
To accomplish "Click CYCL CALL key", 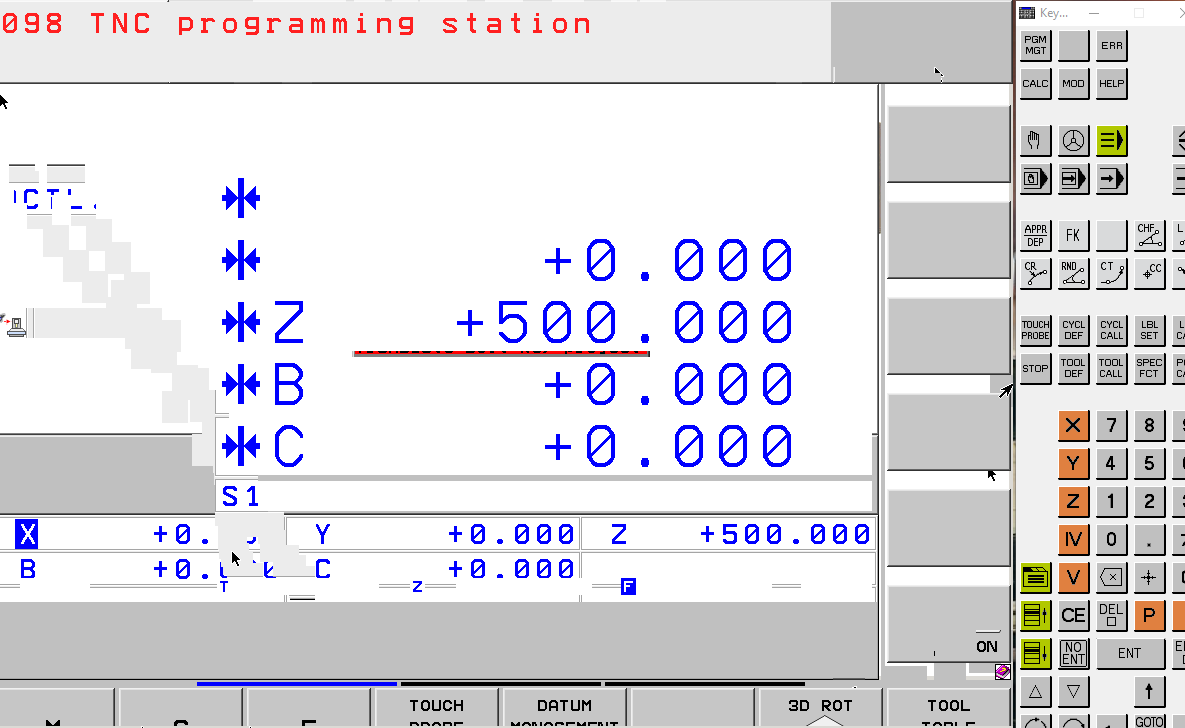I will coord(1112,330).
